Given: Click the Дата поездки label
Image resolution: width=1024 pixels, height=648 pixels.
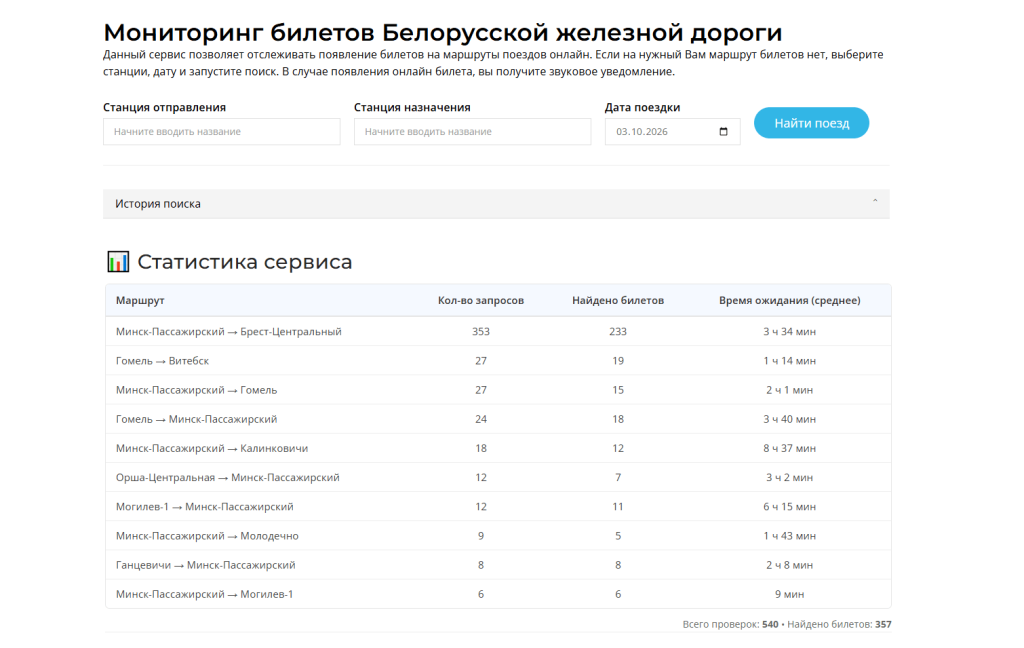Looking at the screenshot, I should tap(642, 107).
